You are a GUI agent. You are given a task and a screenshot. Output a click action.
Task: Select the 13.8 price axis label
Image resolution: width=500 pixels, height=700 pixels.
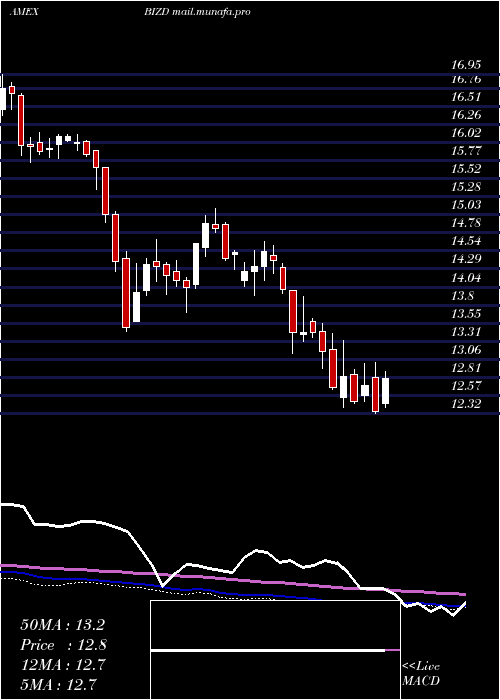pyautogui.click(x=462, y=296)
